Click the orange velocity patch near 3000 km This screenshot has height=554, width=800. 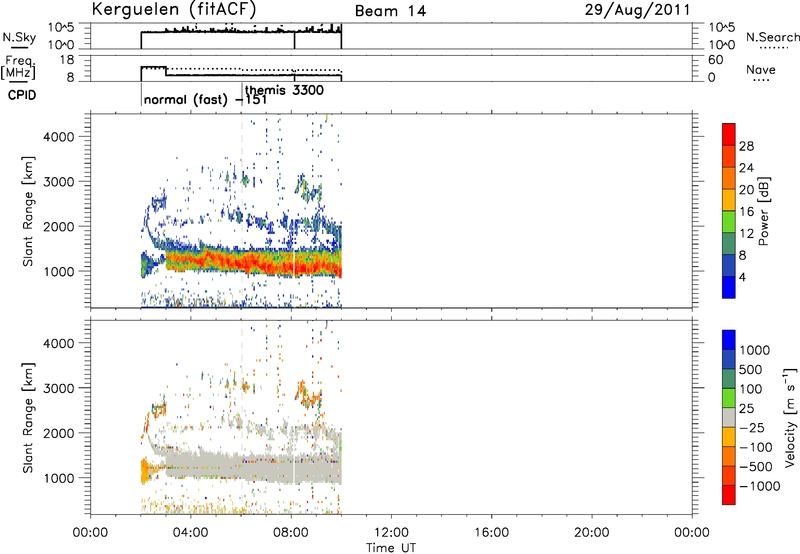[308, 394]
